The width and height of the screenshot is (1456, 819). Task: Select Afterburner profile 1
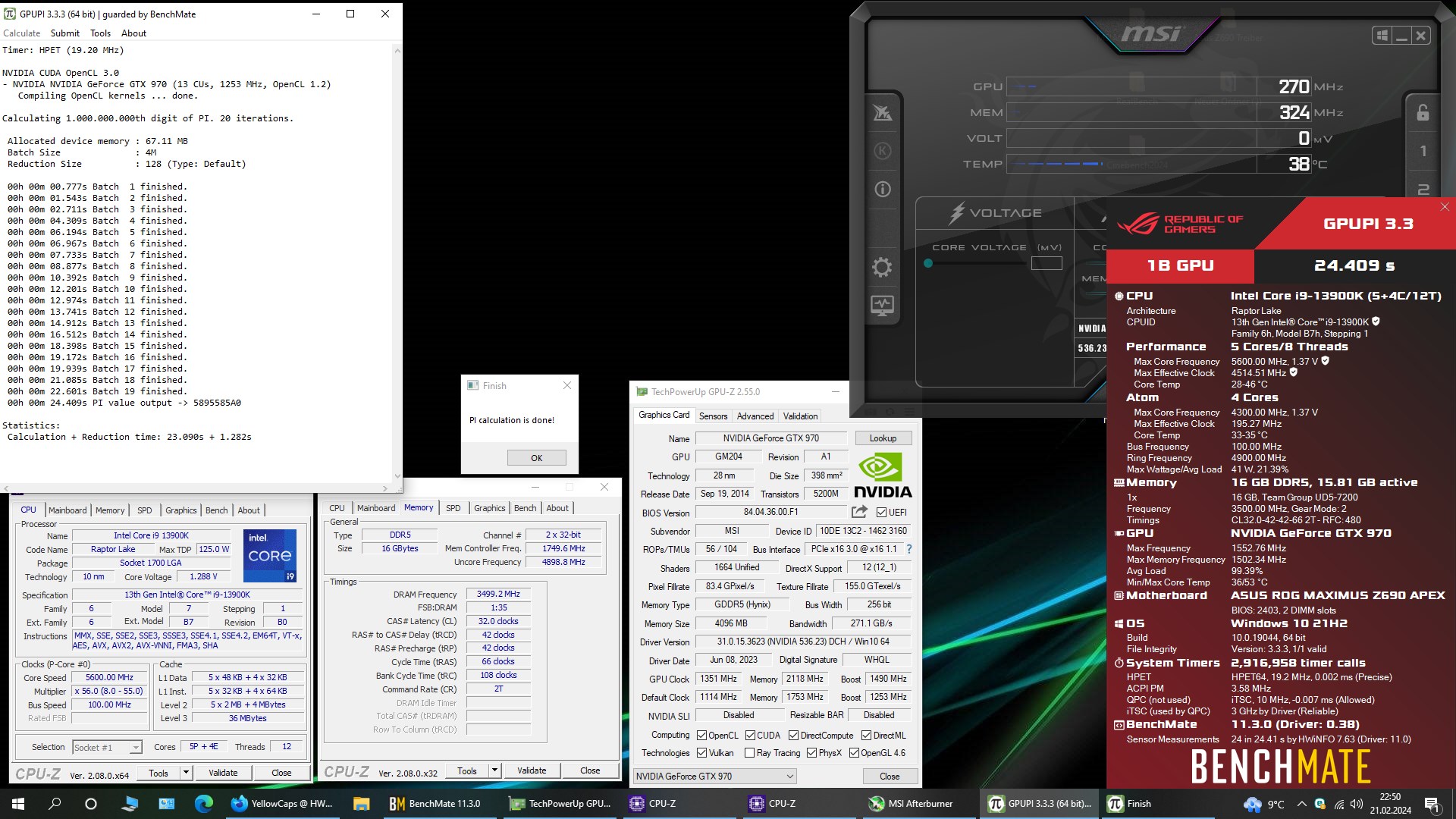[x=1423, y=151]
